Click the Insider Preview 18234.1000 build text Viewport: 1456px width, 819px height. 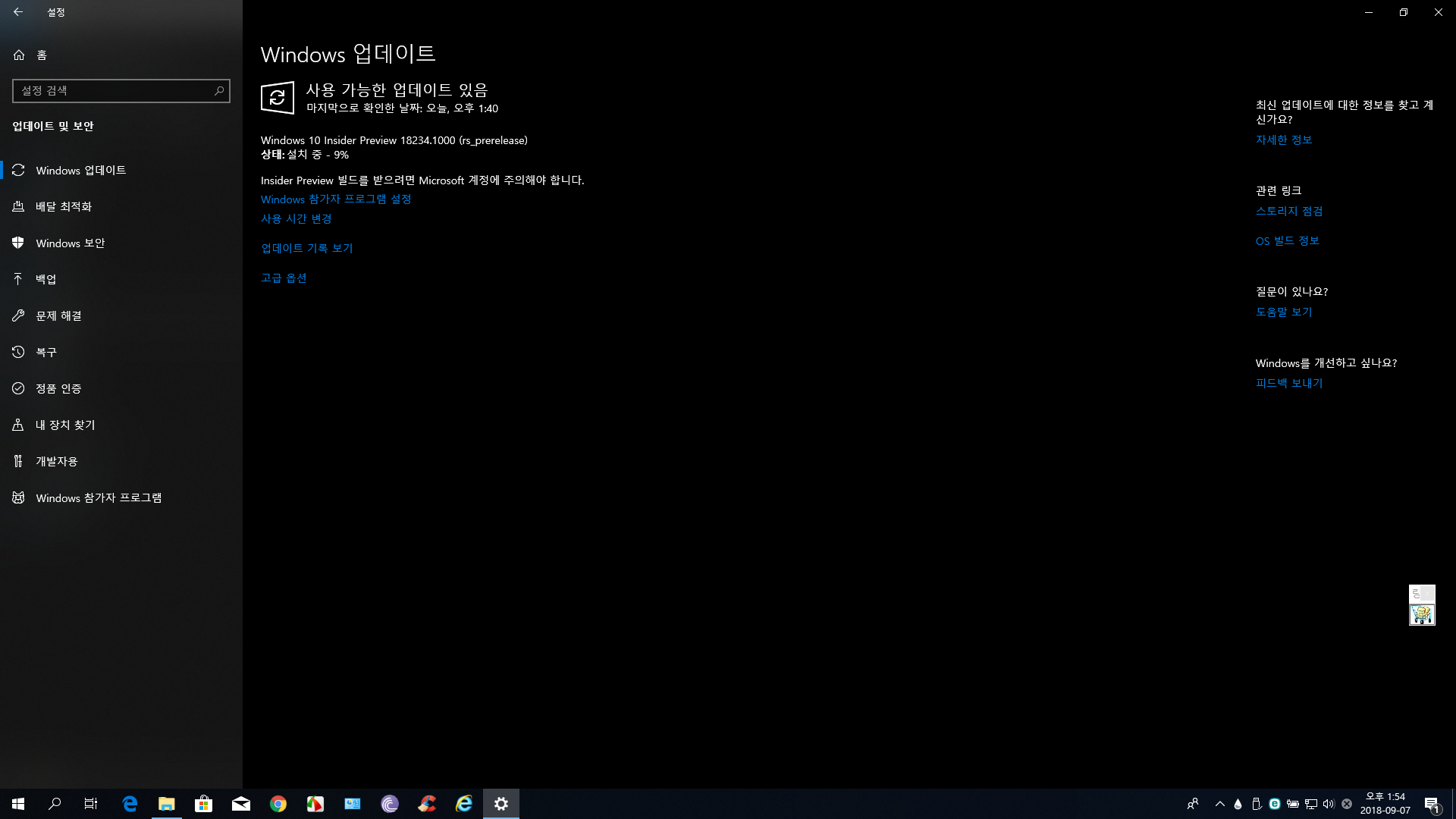click(394, 140)
